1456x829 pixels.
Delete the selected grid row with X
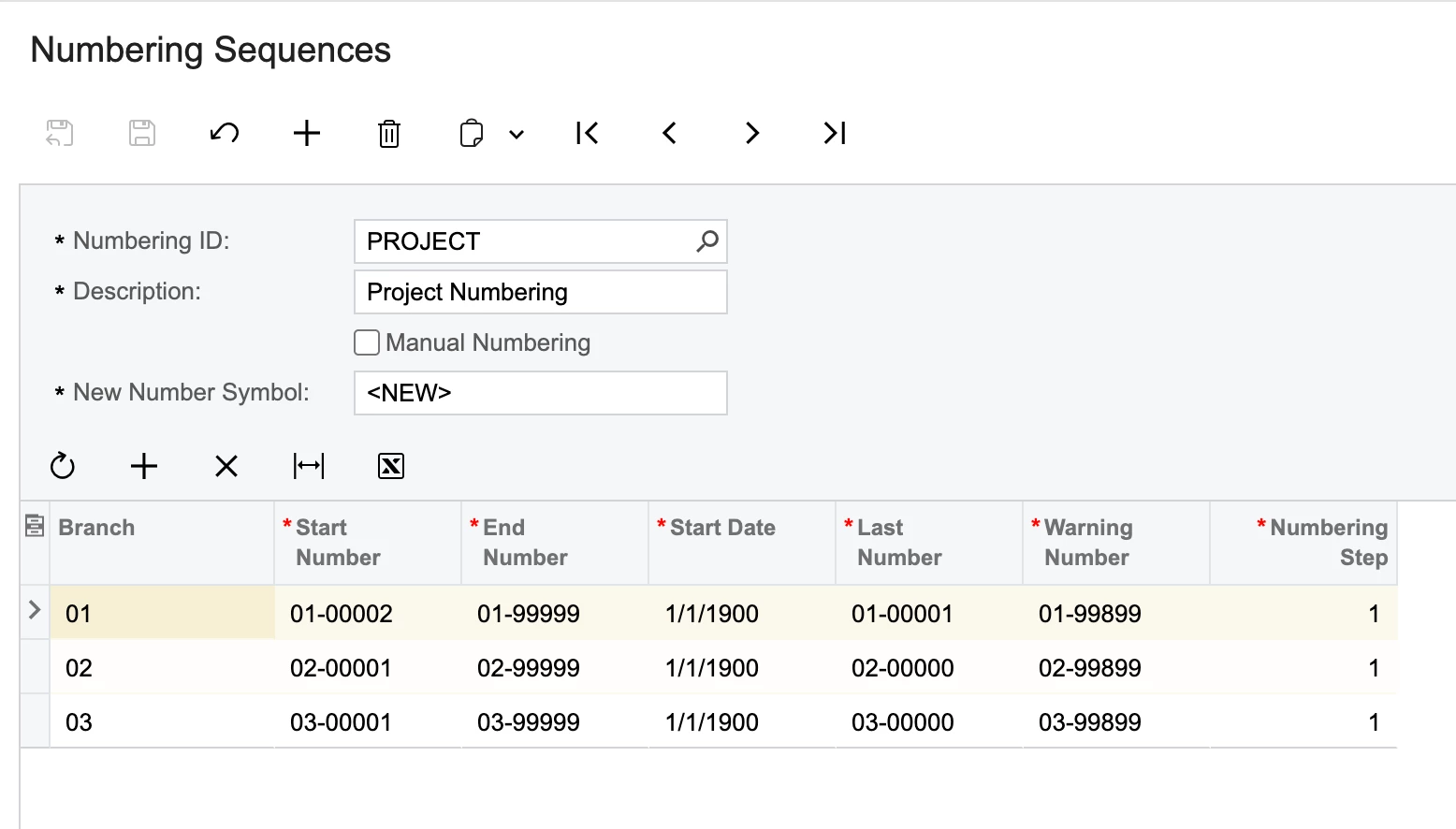[x=226, y=466]
